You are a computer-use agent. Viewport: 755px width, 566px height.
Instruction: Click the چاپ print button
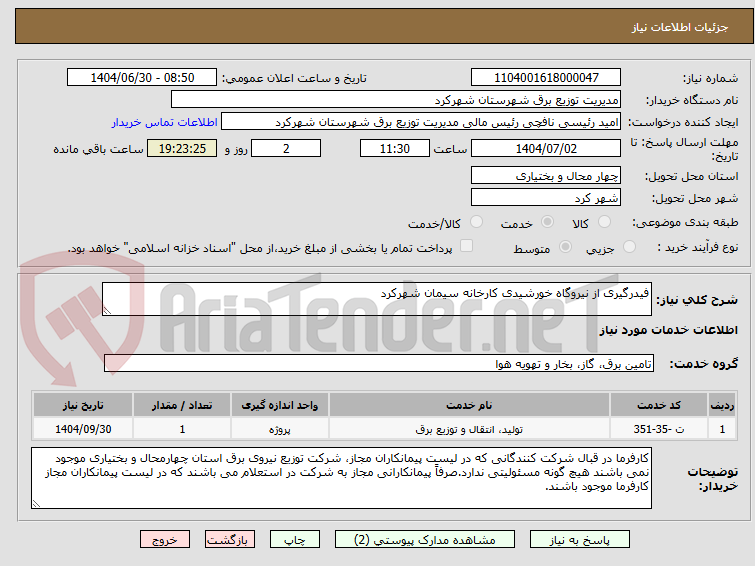295,540
